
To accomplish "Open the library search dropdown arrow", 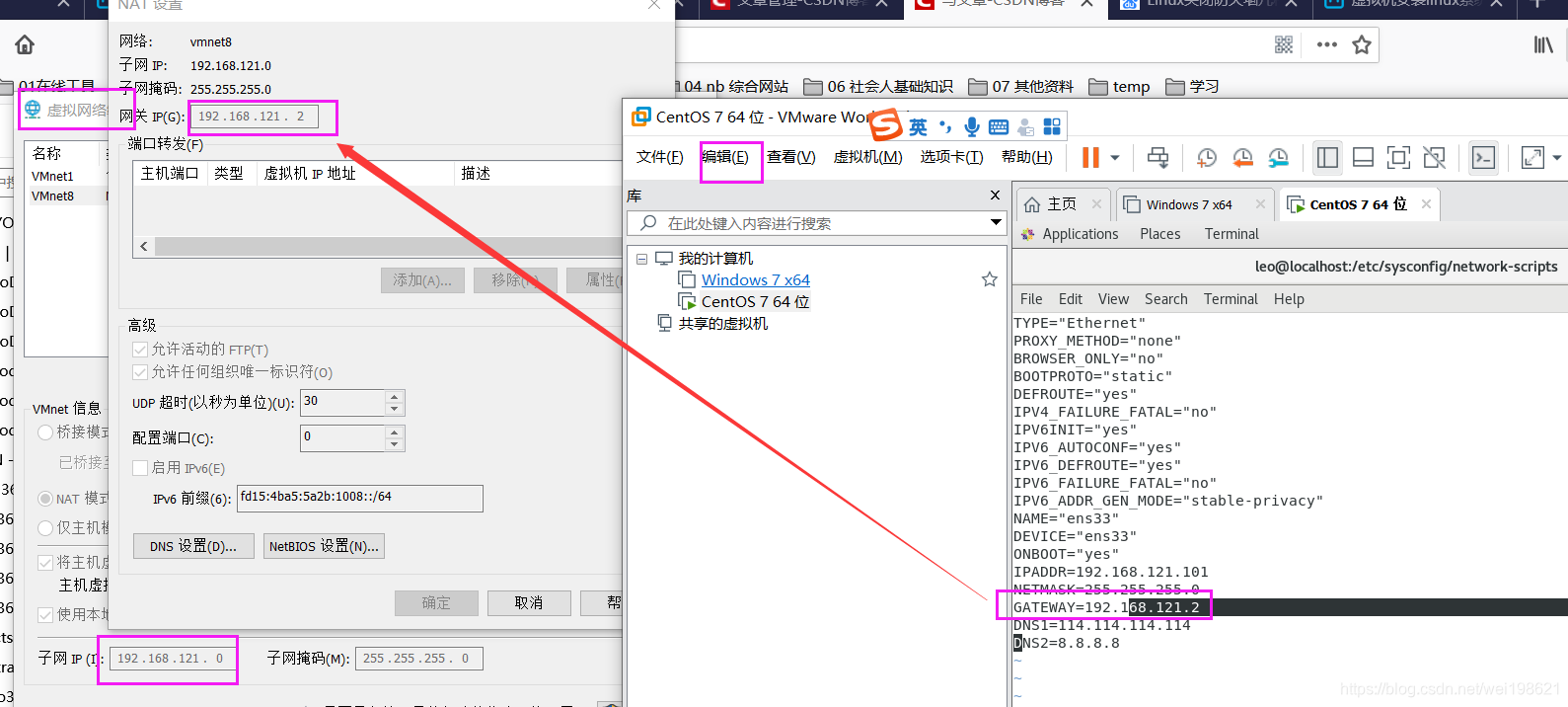I will tap(996, 223).
